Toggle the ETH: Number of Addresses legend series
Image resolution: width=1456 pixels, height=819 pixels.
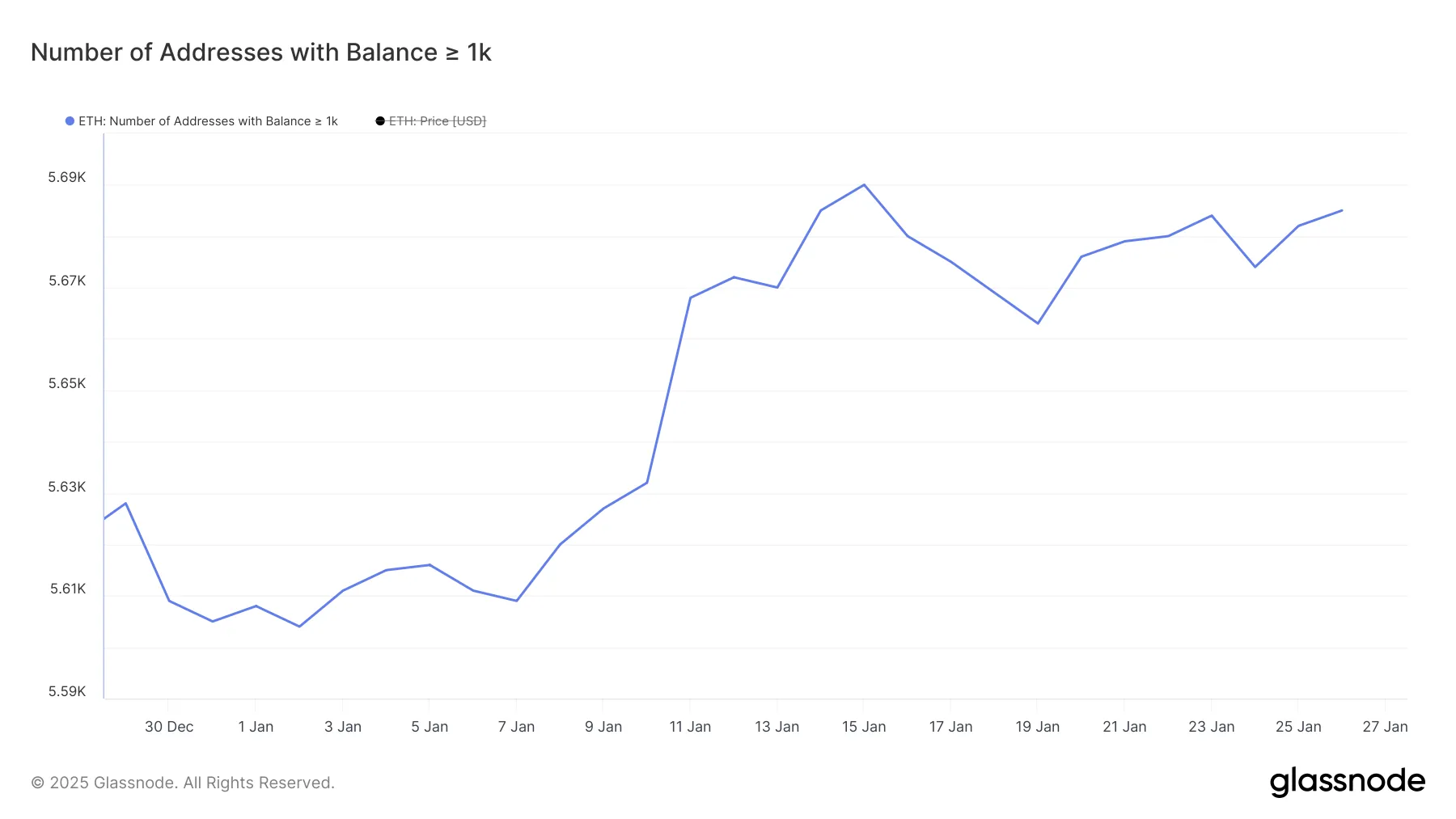(x=208, y=121)
